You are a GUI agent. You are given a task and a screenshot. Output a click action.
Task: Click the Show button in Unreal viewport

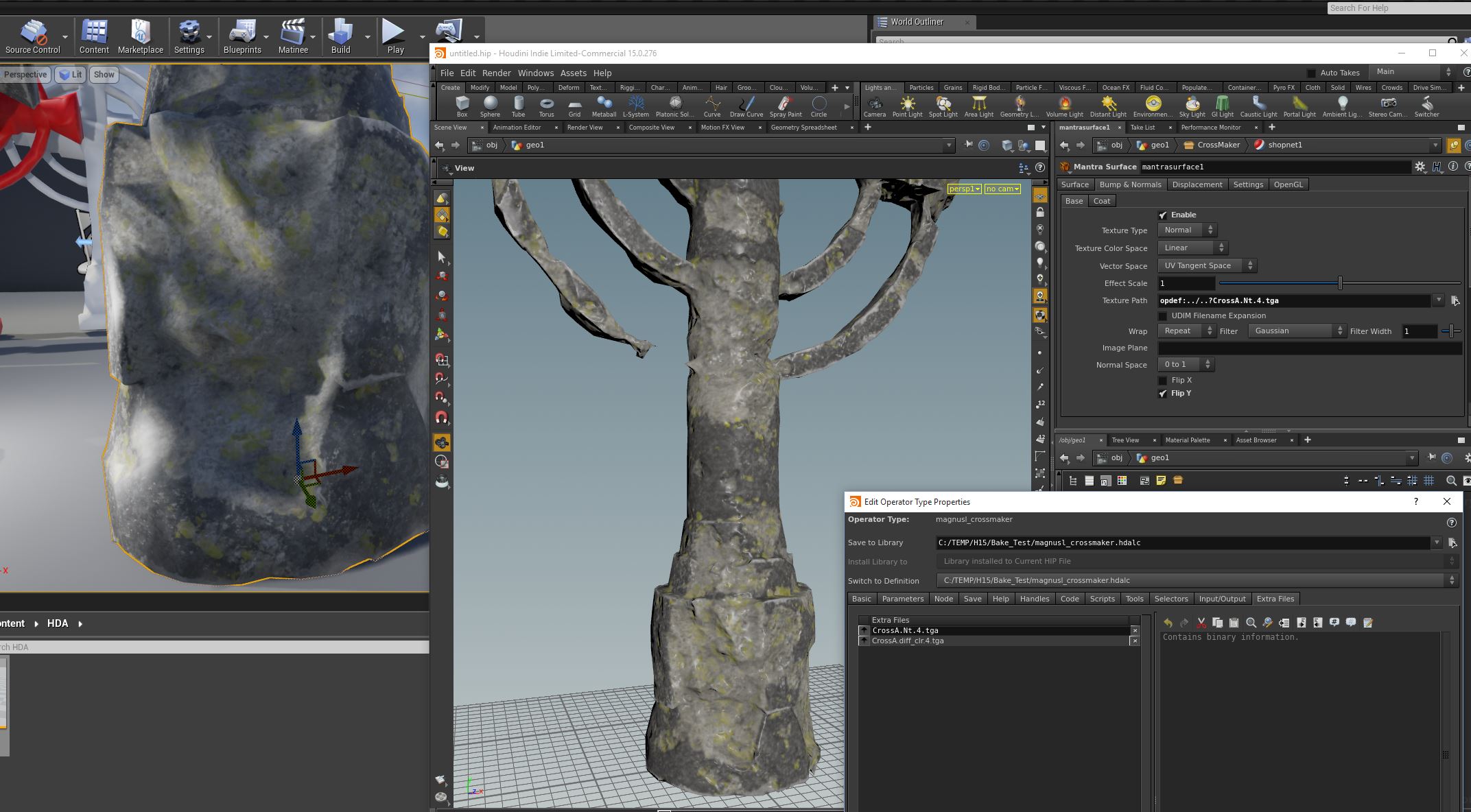(x=104, y=75)
